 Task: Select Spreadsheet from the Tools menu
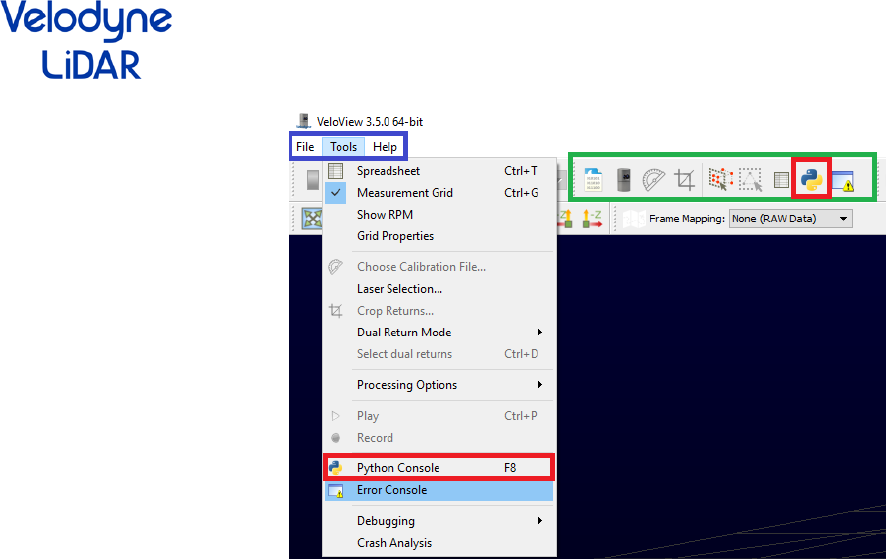click(x=439, y=171)
